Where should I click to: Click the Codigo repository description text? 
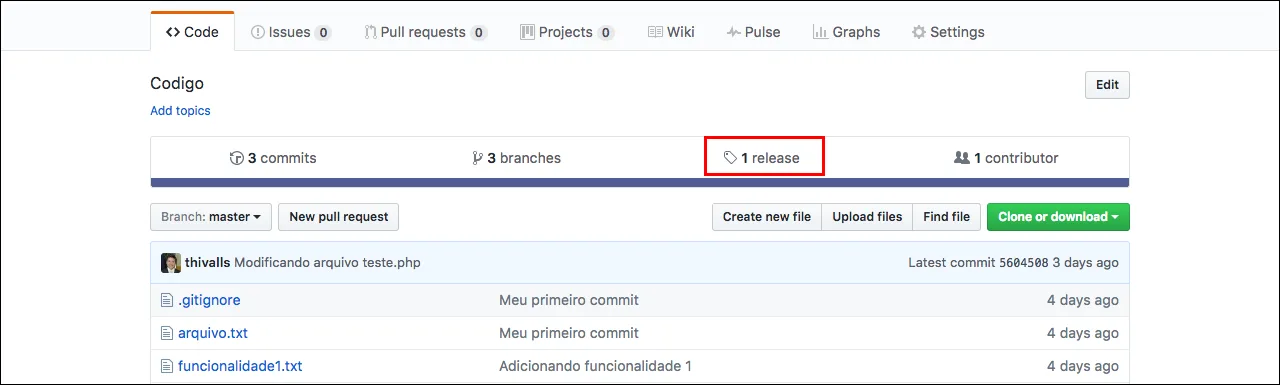click(x=177, y=84)
